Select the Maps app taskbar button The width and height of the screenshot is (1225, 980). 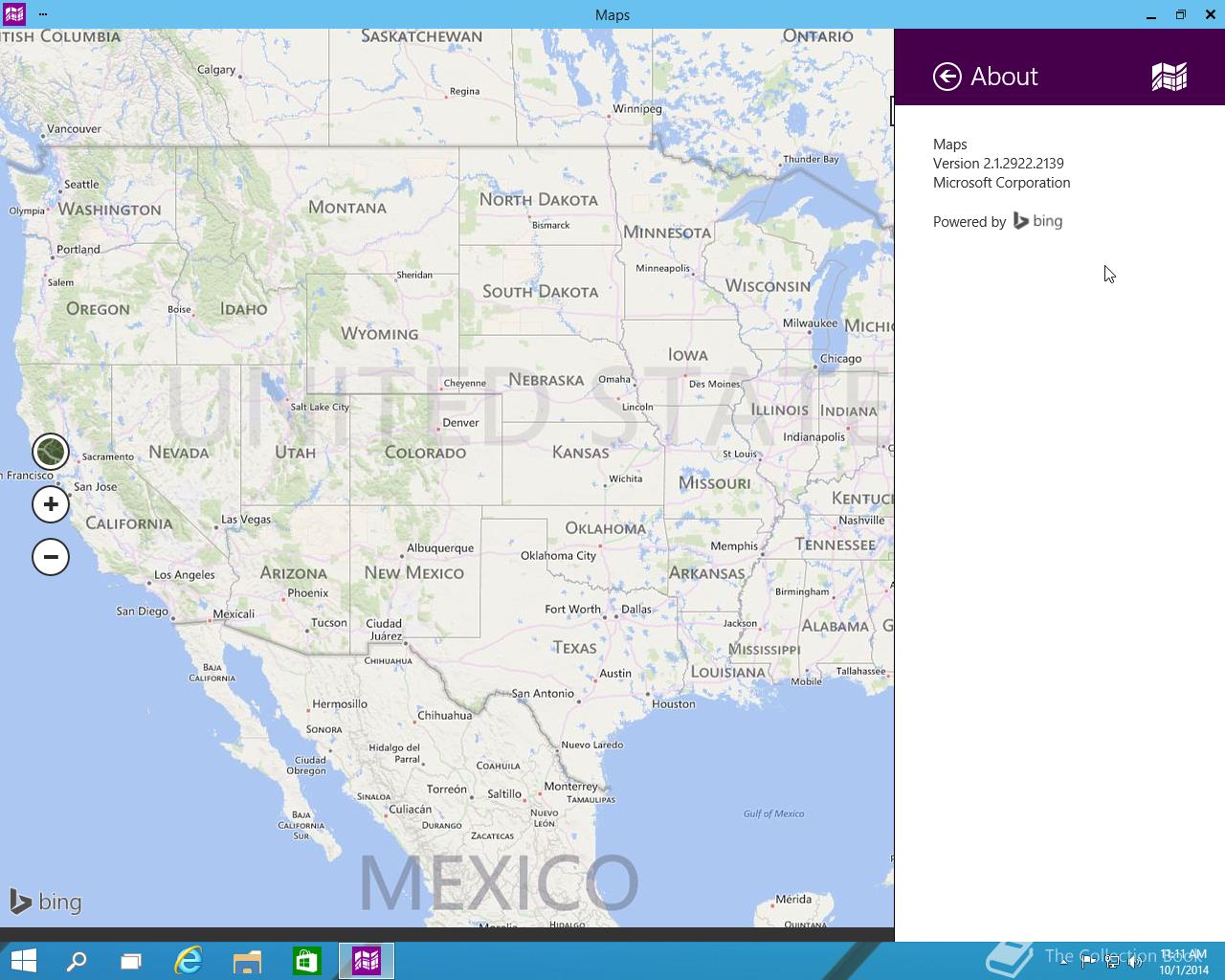367,961
